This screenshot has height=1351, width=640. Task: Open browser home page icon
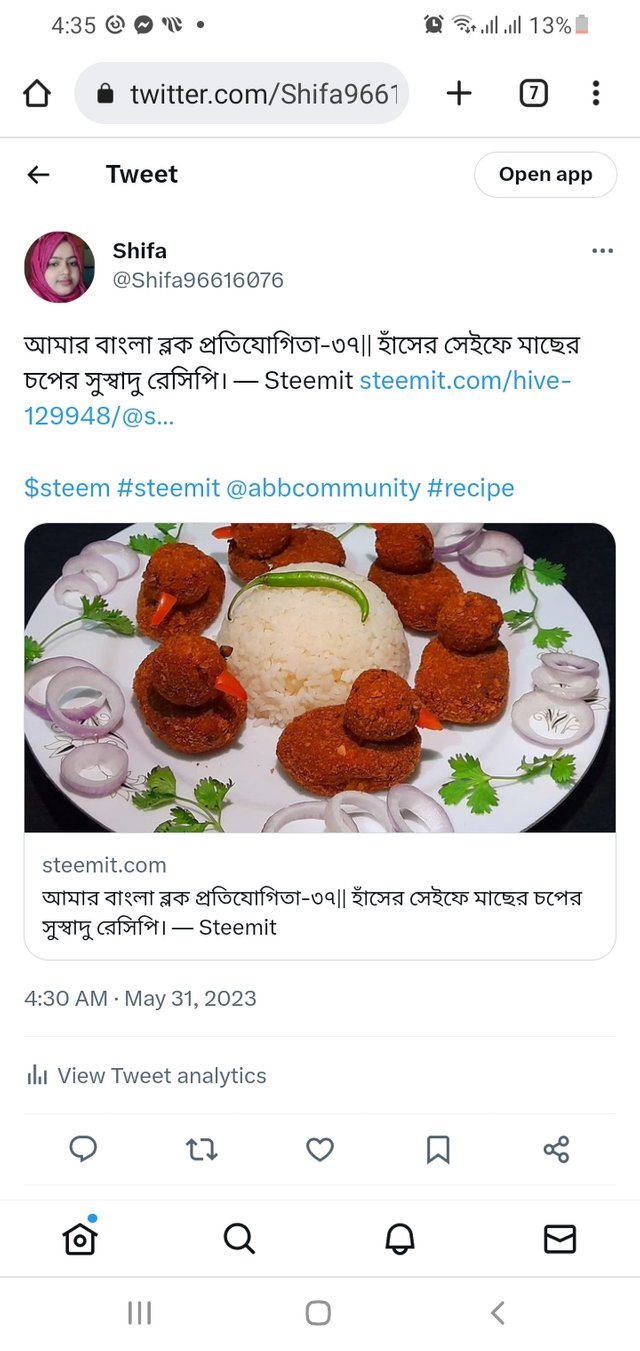(x=37, y=94)
